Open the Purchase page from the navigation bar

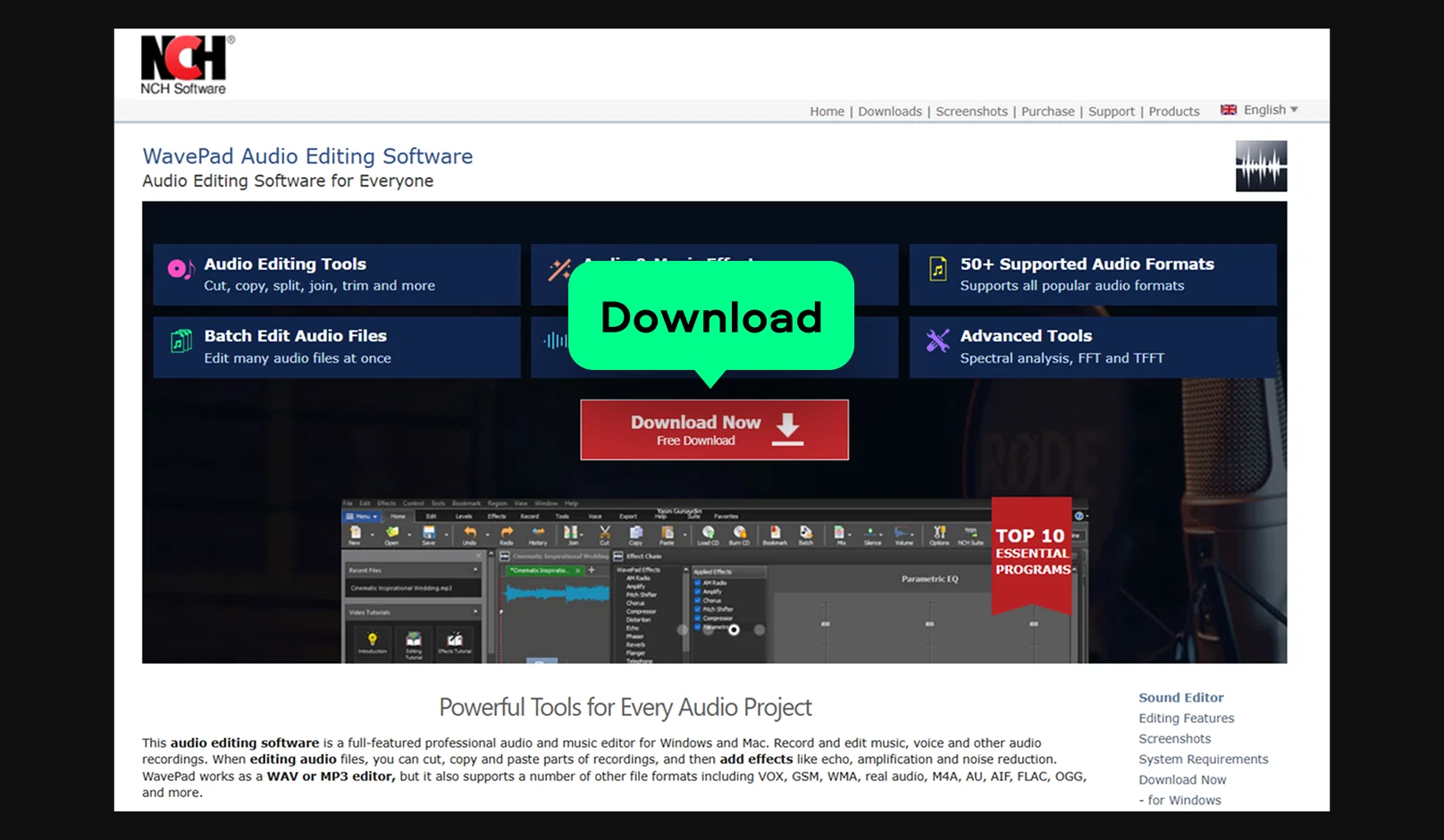pyautogui.click(x=1047, y=112)
